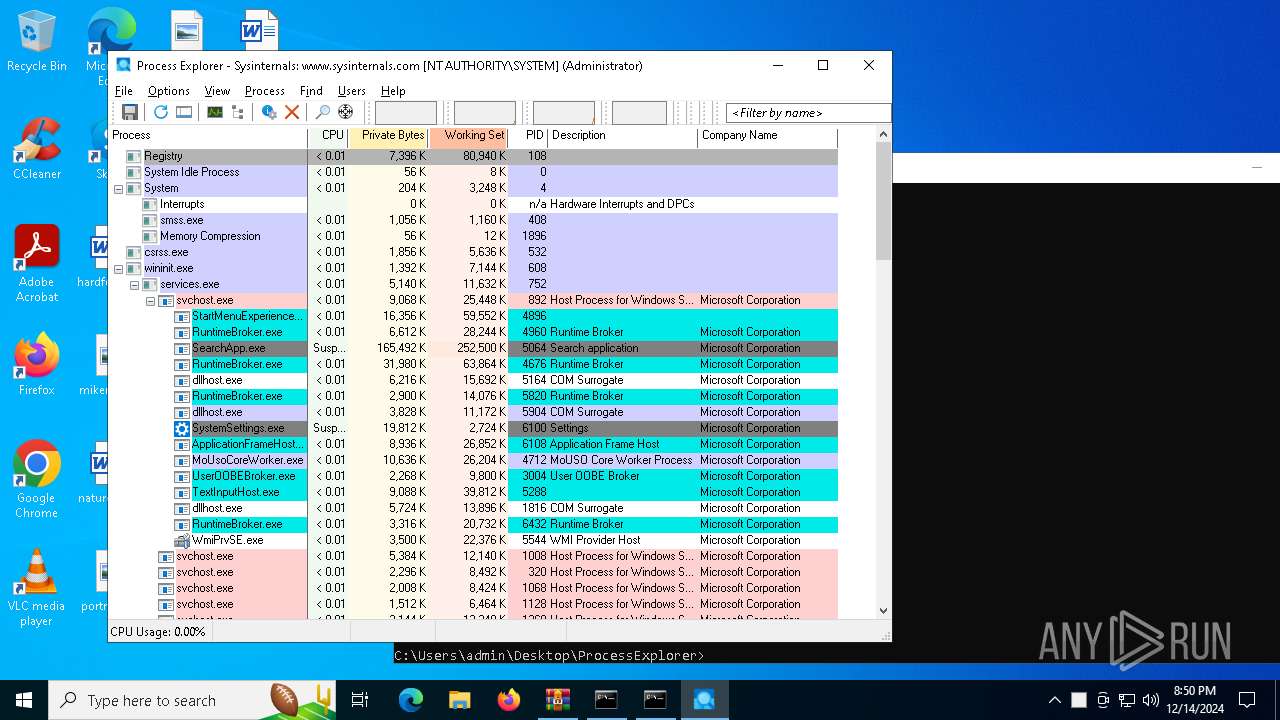
Task: Click the red X Kill Process icon
Action: 292,112
